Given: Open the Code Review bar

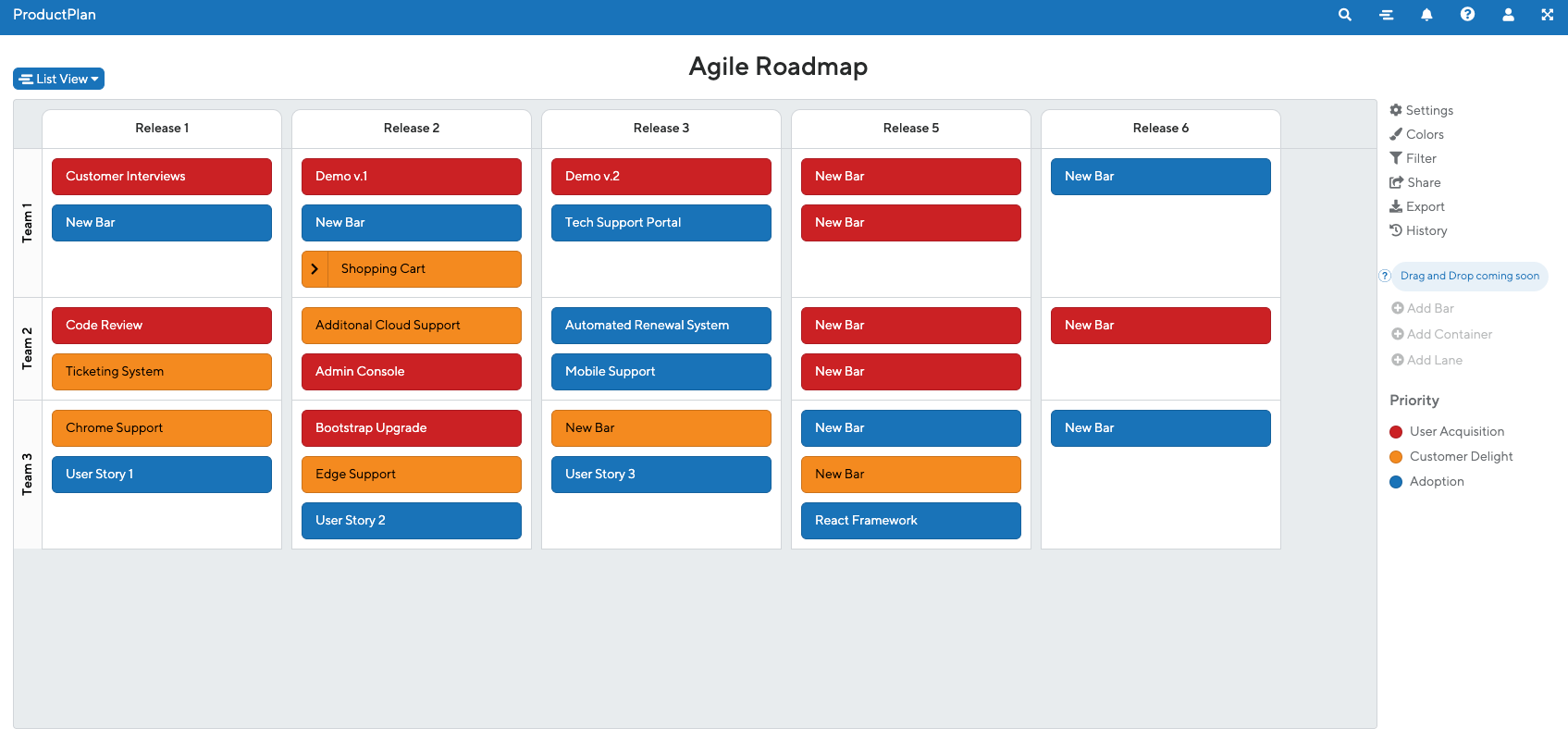Looking at the screenshot, I should click(162, 326).
